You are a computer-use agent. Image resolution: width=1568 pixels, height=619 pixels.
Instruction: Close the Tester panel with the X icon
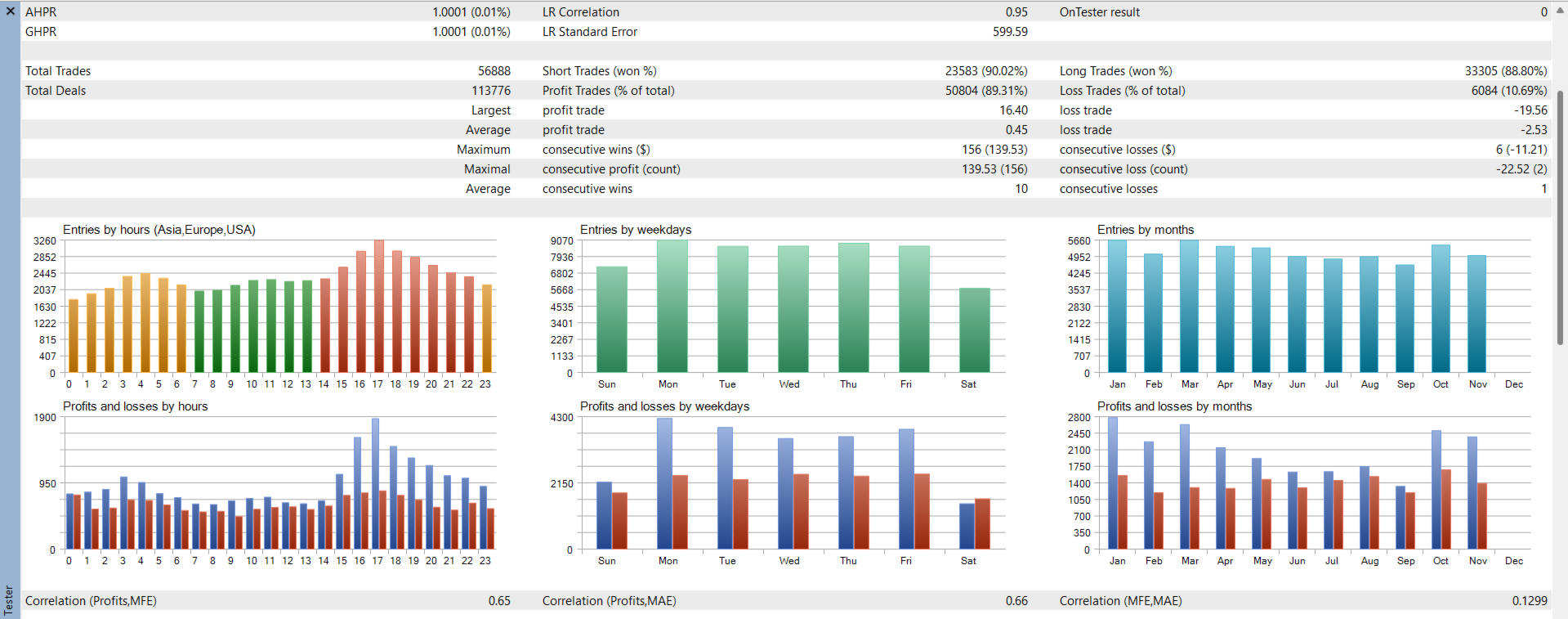pyautogui.click(x=11, y=11)
